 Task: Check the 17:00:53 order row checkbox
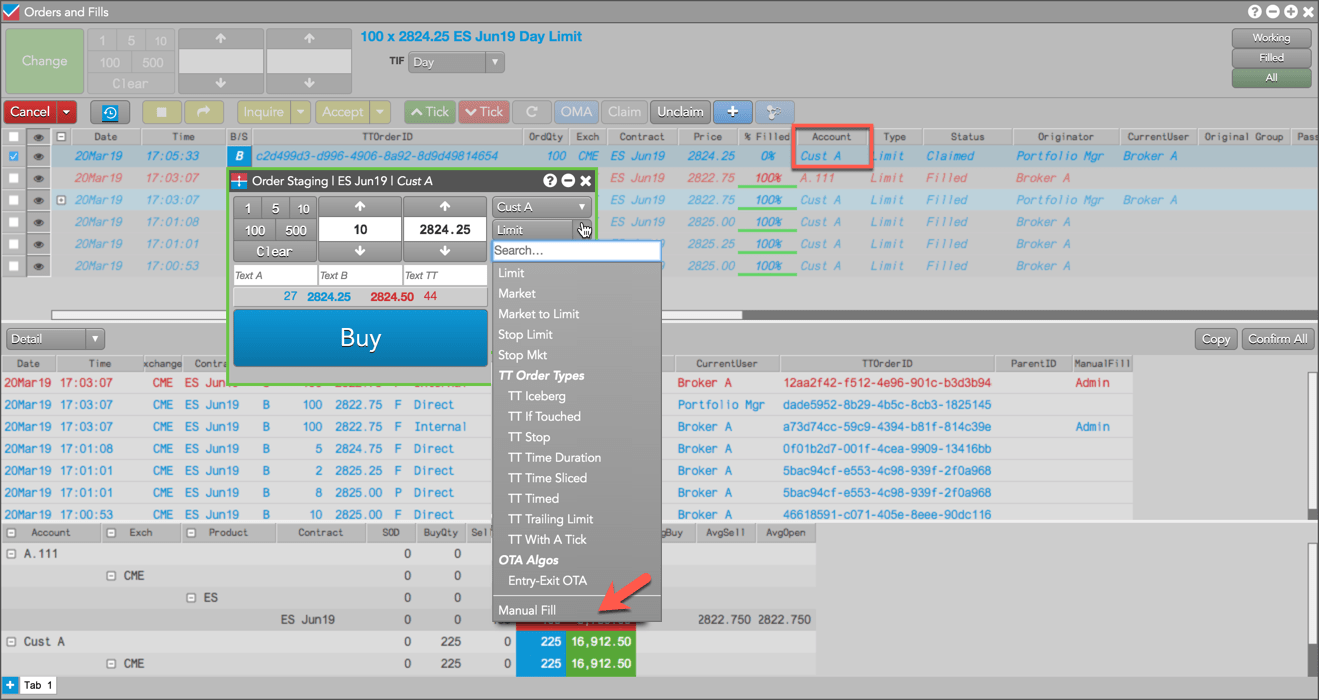13,266
